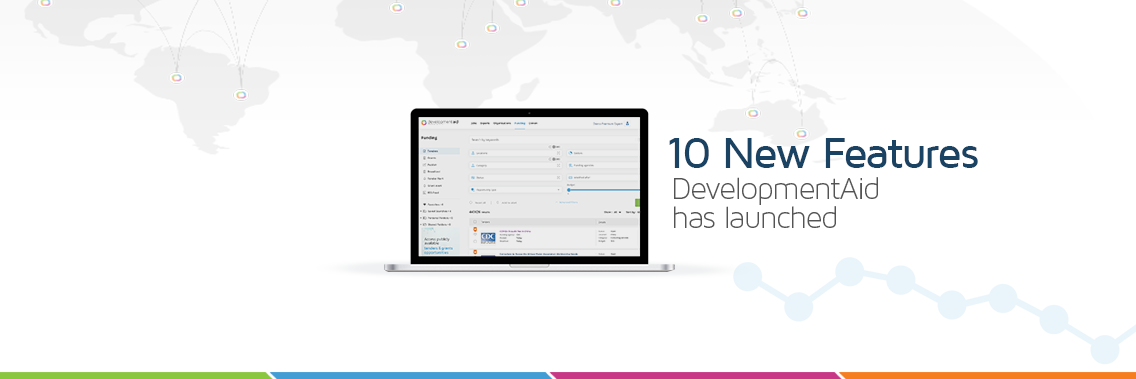Screen dimensions: 1136x379
Task: Open the user profile icon in header
Action: tap(627, 123)
